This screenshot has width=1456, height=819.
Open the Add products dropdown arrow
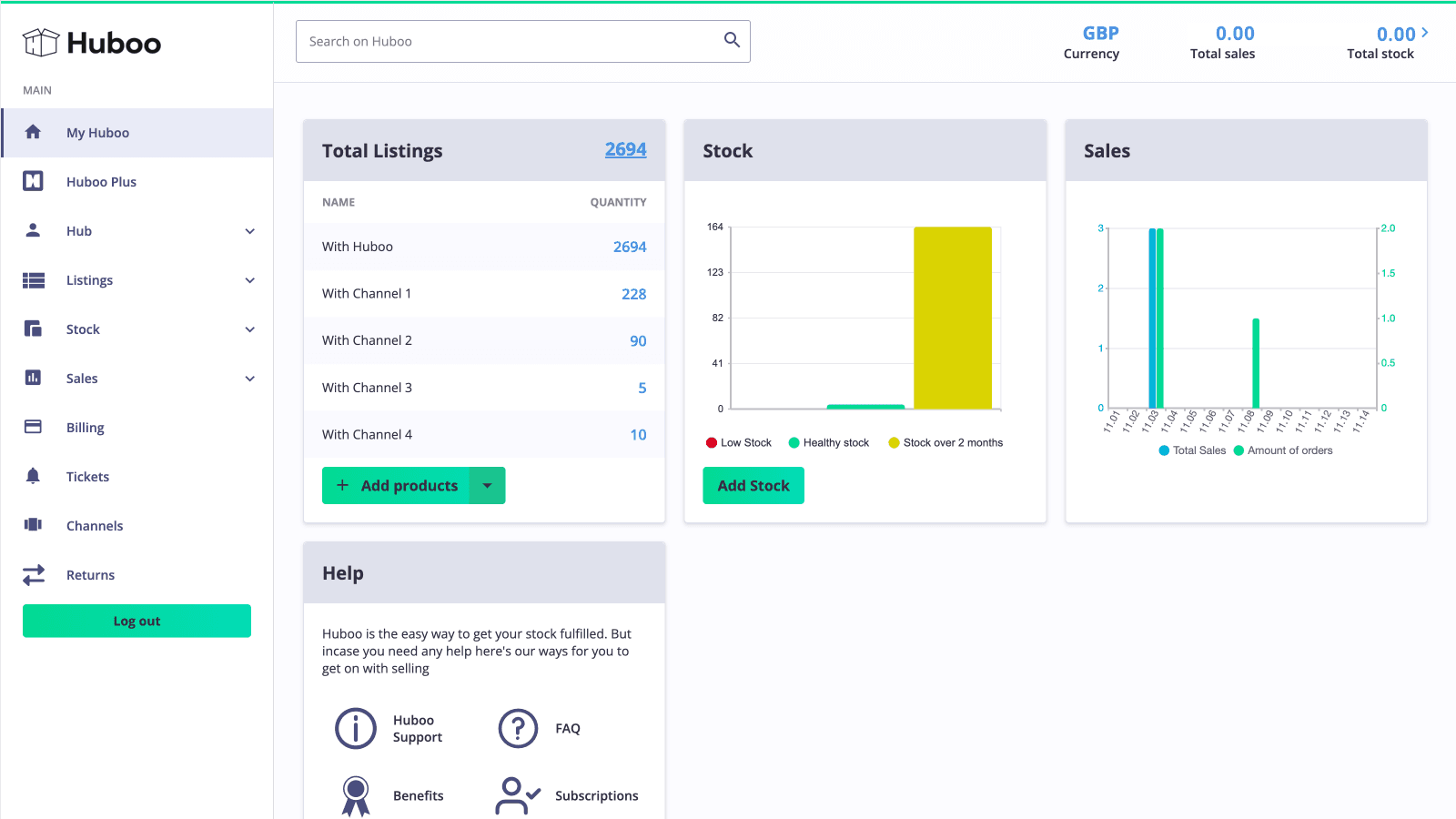(x=488, y=485)
